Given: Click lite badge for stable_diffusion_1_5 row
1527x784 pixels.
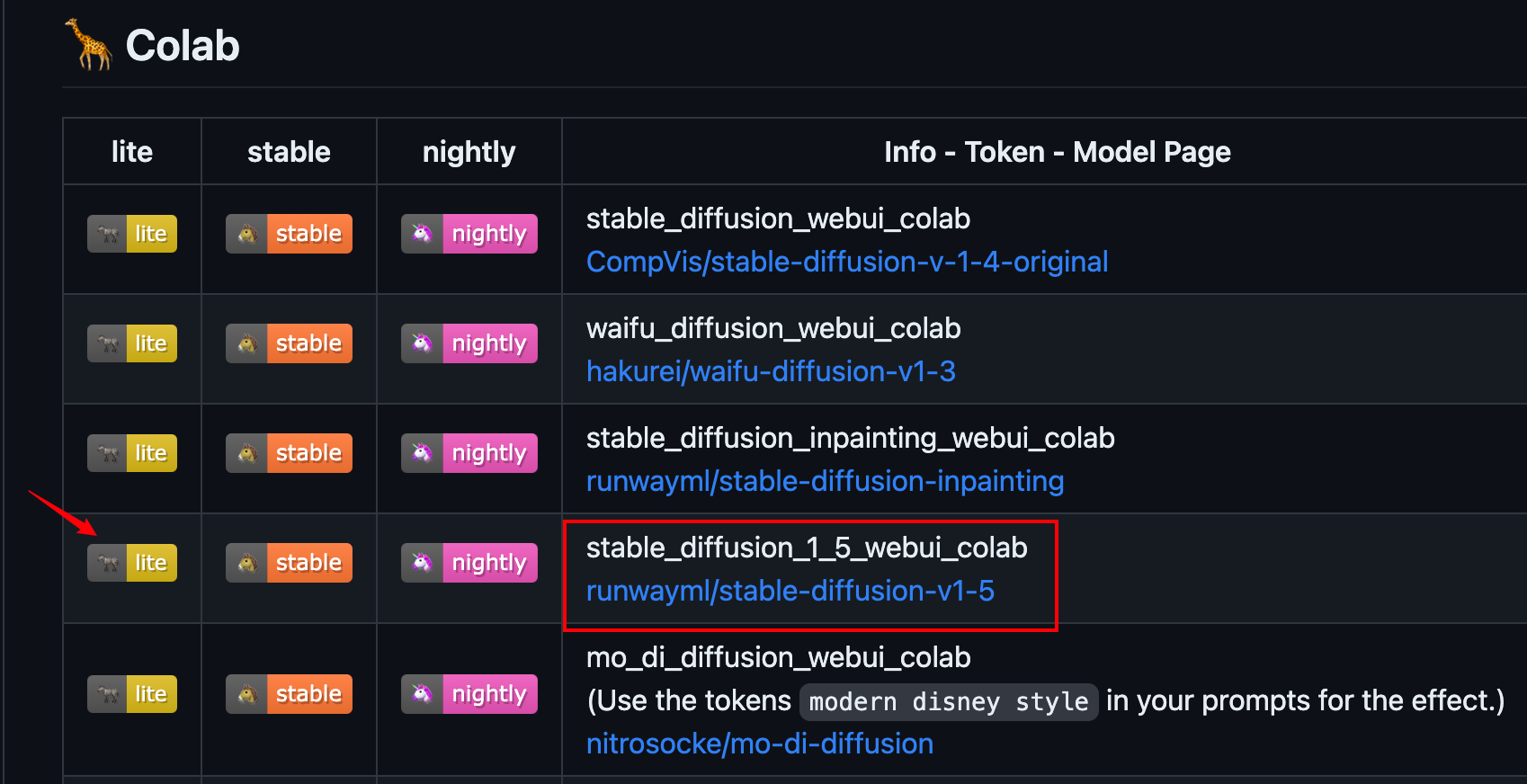Looking at the screenshot, I should click(132, 563).
